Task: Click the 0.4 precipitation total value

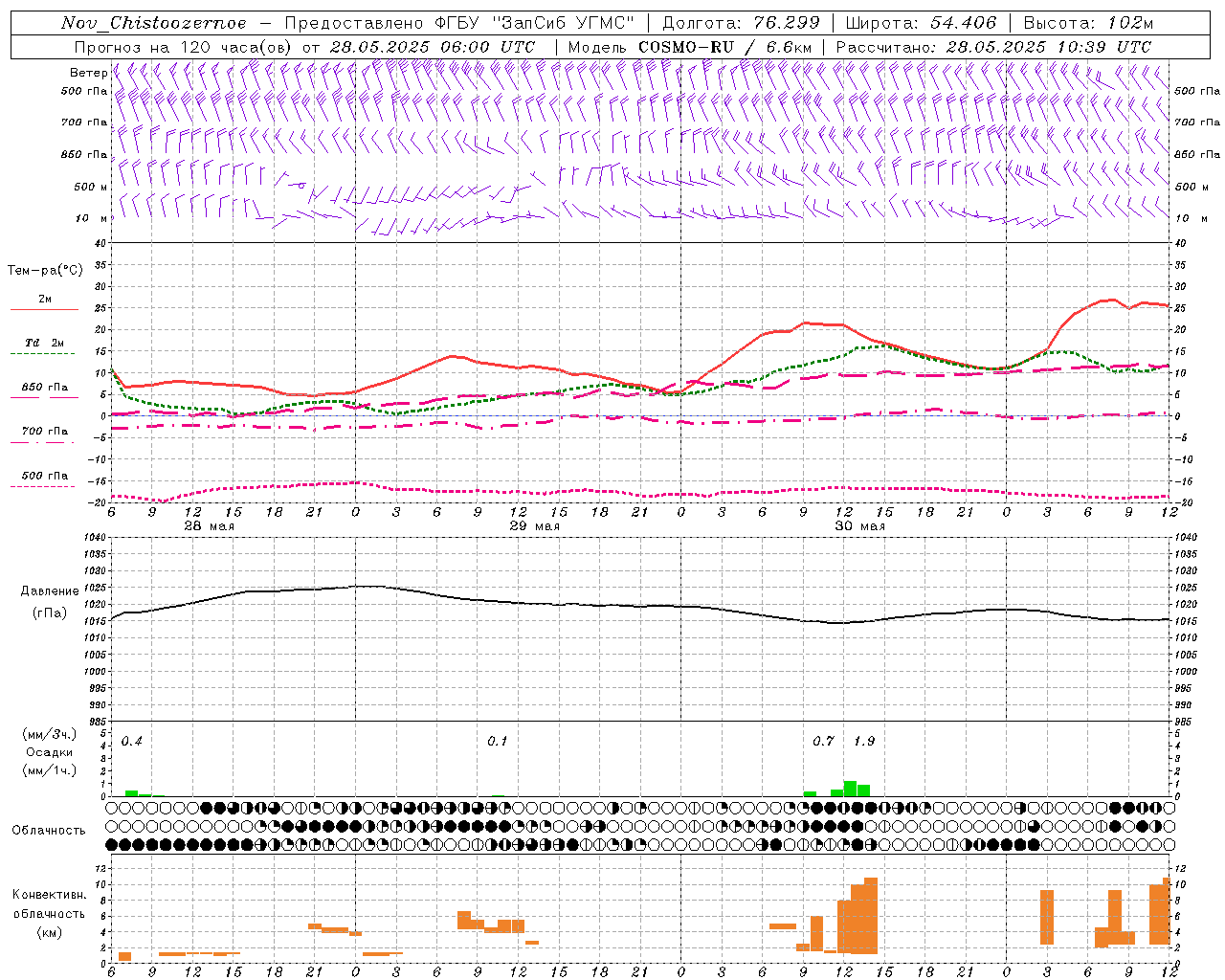Action: 132,742
